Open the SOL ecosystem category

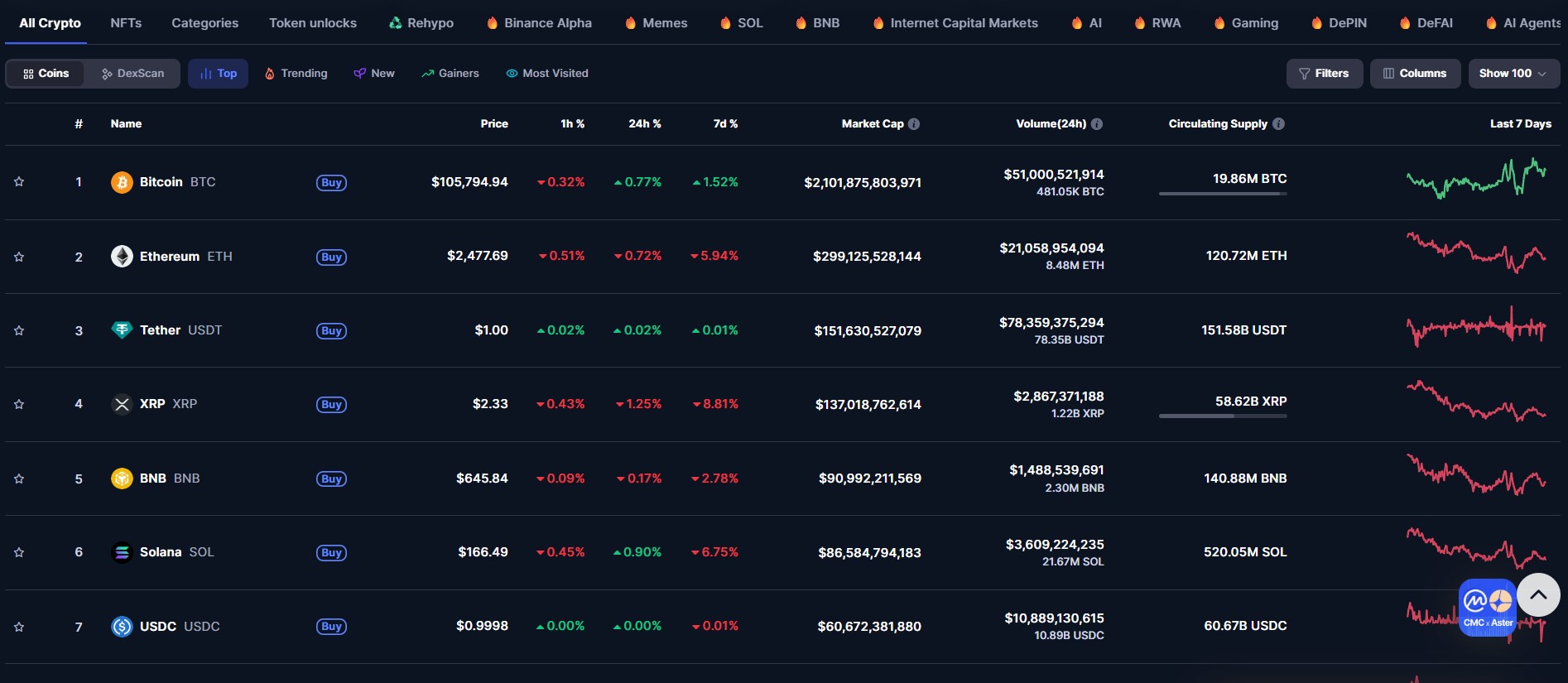[x=741, y=23]
